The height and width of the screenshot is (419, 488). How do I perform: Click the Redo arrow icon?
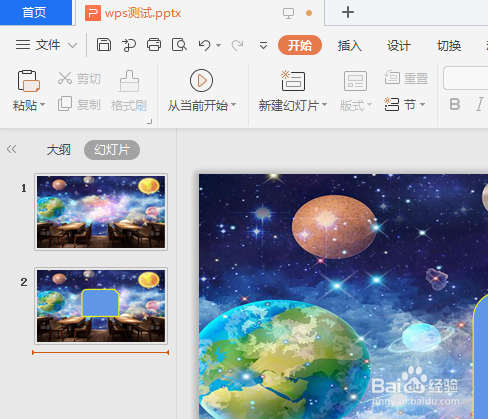coord(237,45)
